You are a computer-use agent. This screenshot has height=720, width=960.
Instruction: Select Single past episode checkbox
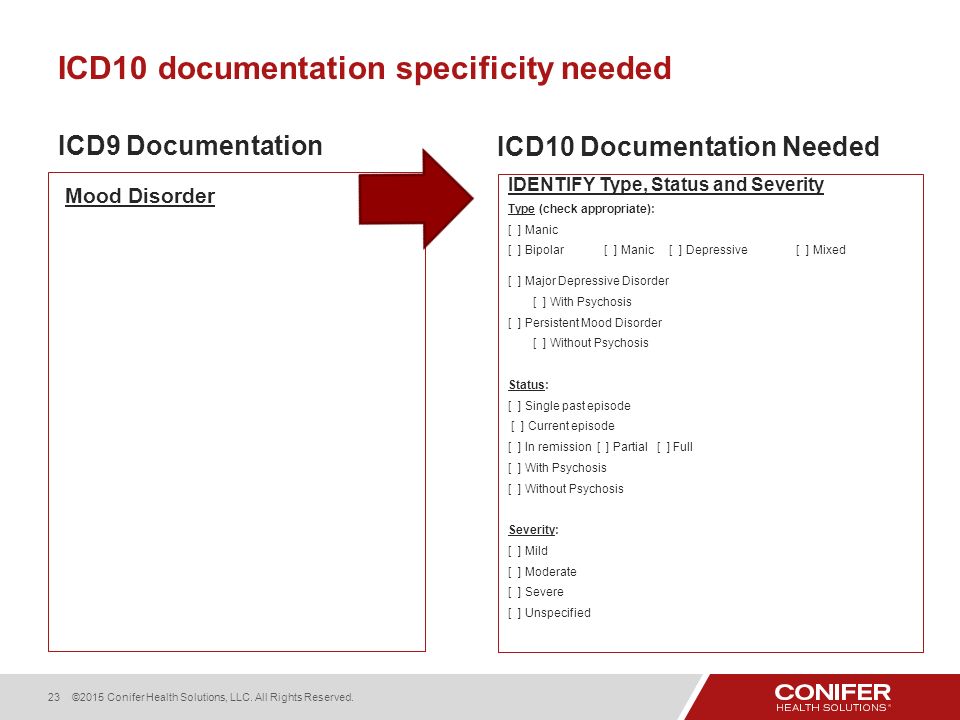coord(514,406)
